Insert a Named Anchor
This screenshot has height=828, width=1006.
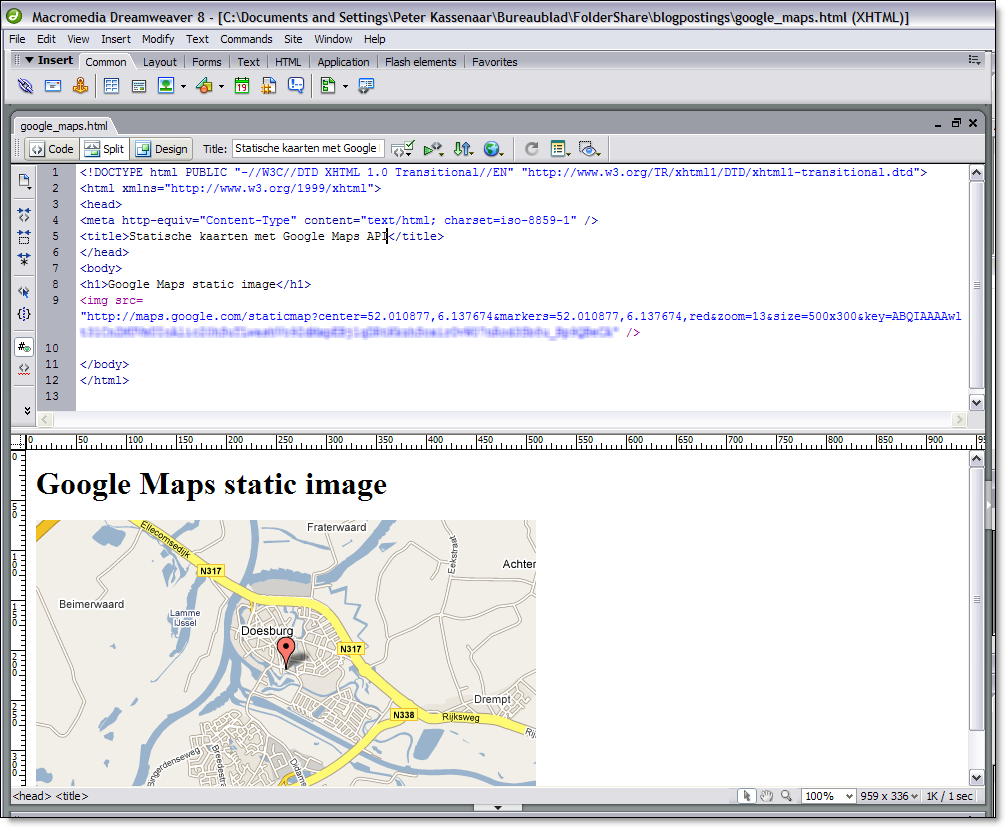point(80,85)
